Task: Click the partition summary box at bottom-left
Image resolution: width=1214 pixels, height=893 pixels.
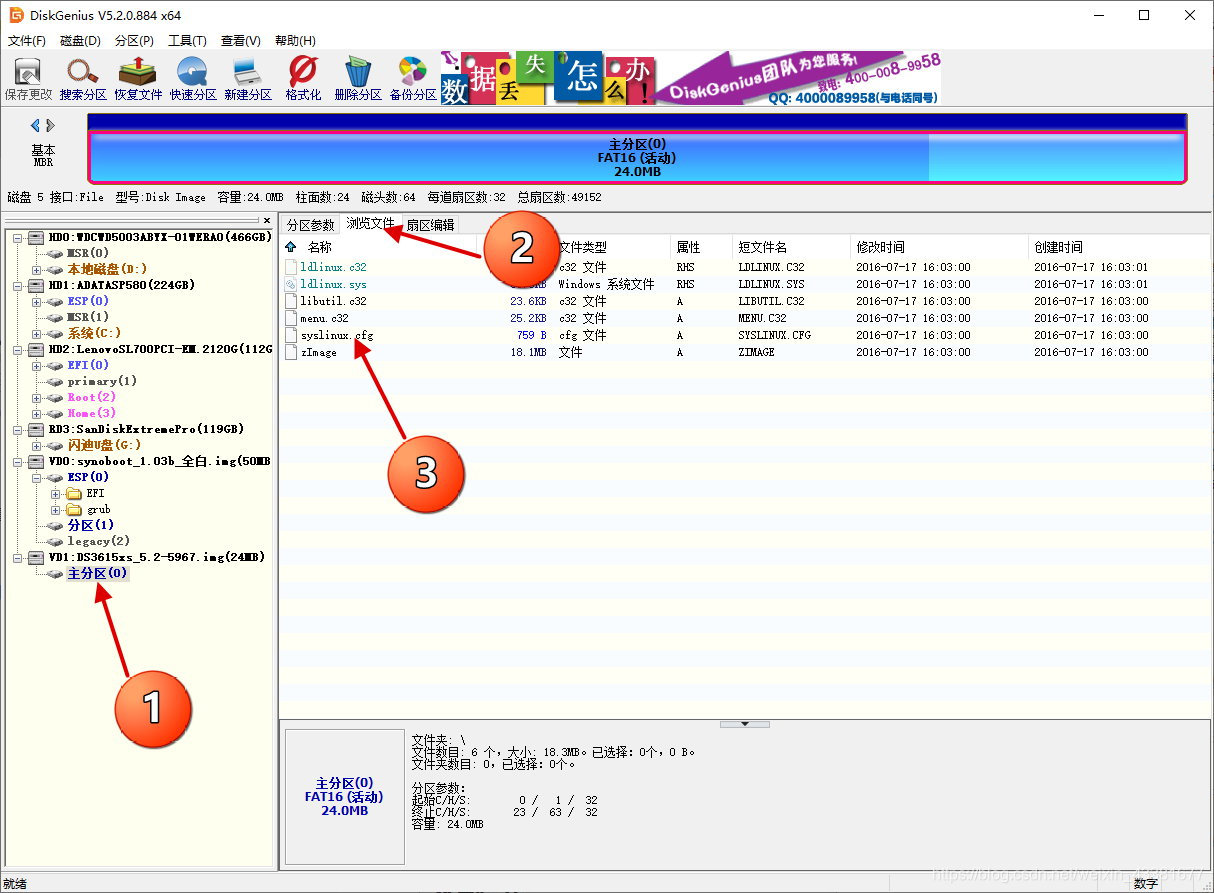Action: 344,796
